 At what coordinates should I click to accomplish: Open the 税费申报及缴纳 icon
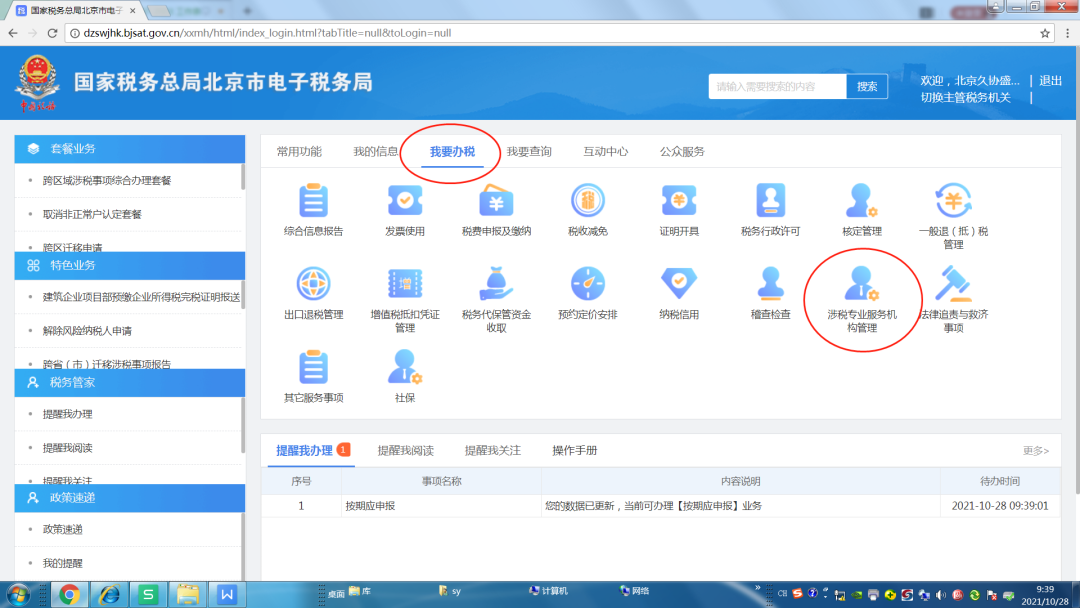click(x=496, y=201)
